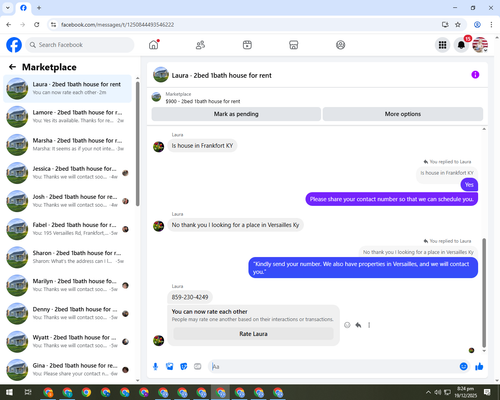Screen dimensions: 500x400
Task: Open Gina conversation in the list
Action: point(67,370)
